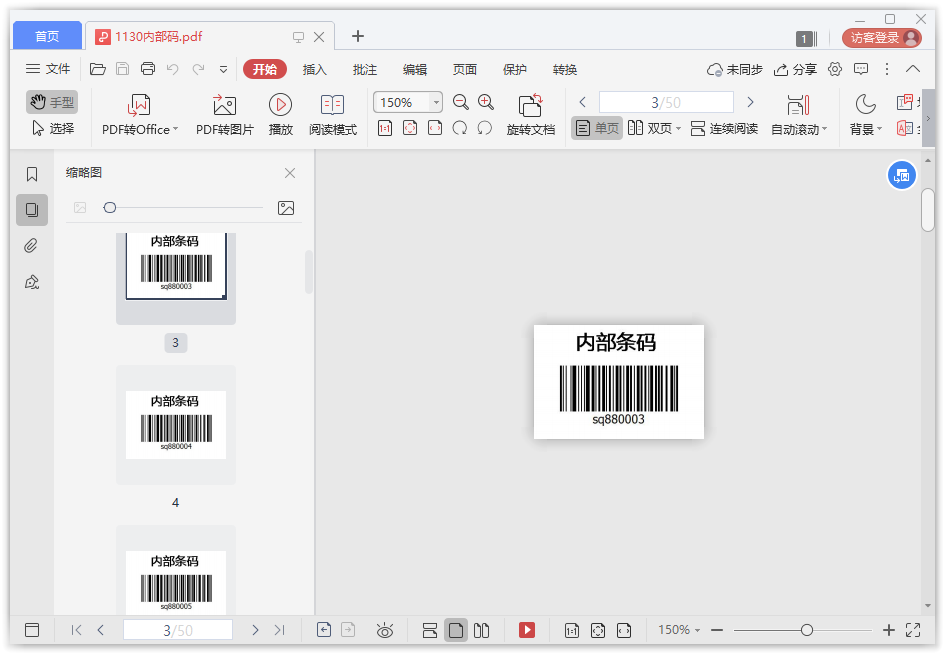Switch to 双页 double page view
The width and height of the screenshot is (945, 654).
coord(654,128)
